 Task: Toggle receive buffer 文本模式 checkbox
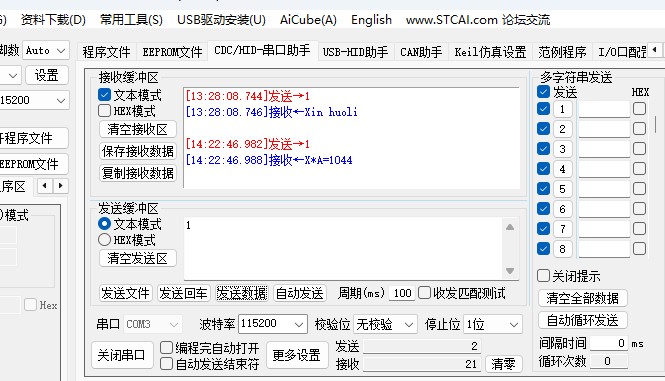[104, 95]
